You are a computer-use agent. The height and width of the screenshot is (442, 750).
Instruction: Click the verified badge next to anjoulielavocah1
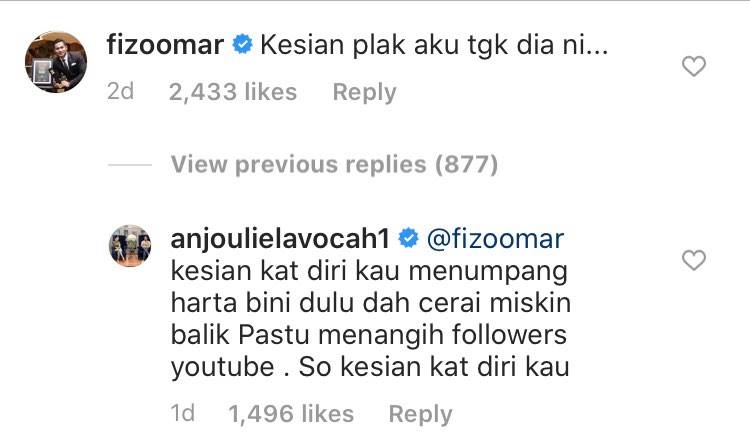408,238
